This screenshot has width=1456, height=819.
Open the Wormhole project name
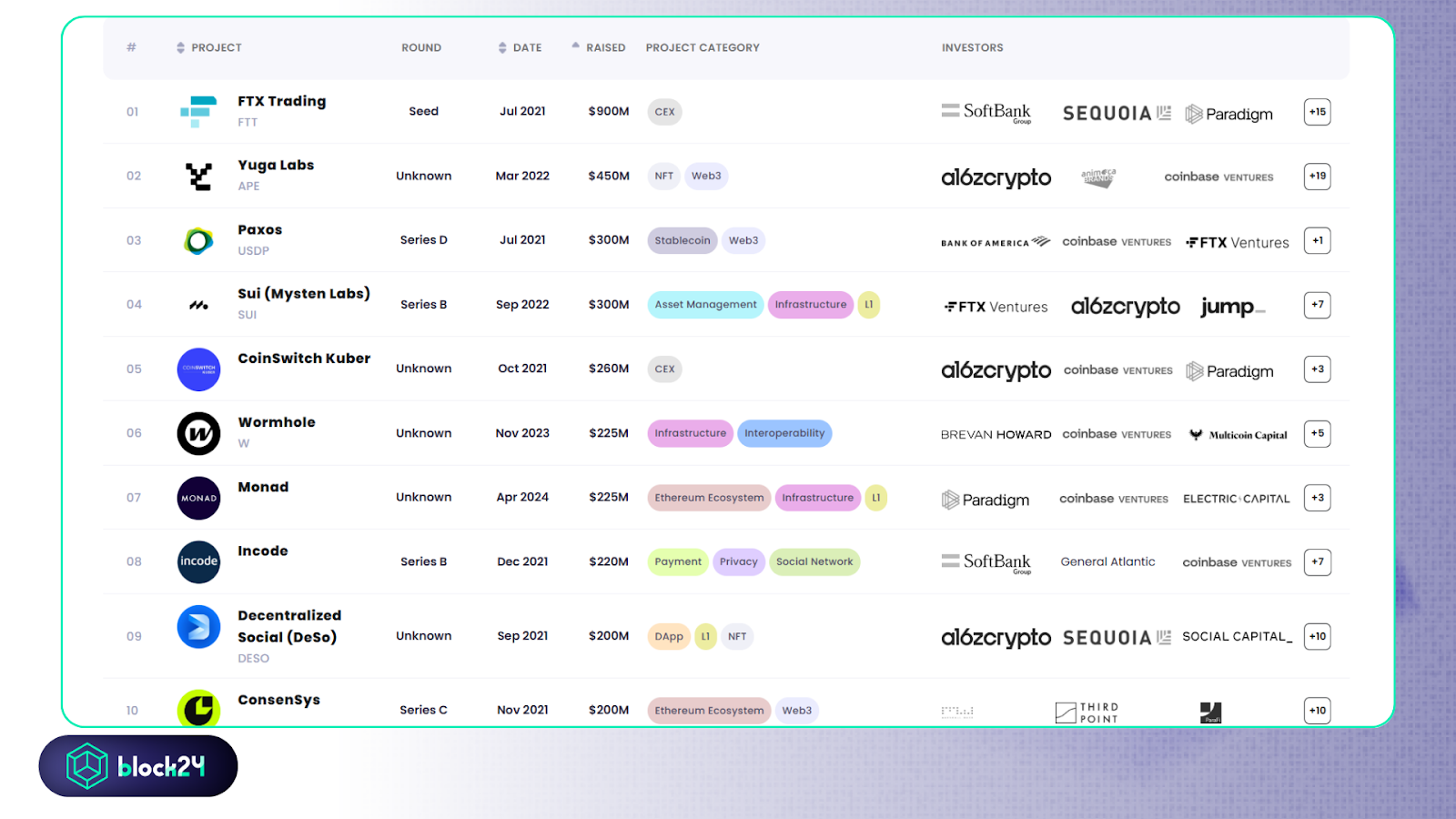tap(277, 422)
